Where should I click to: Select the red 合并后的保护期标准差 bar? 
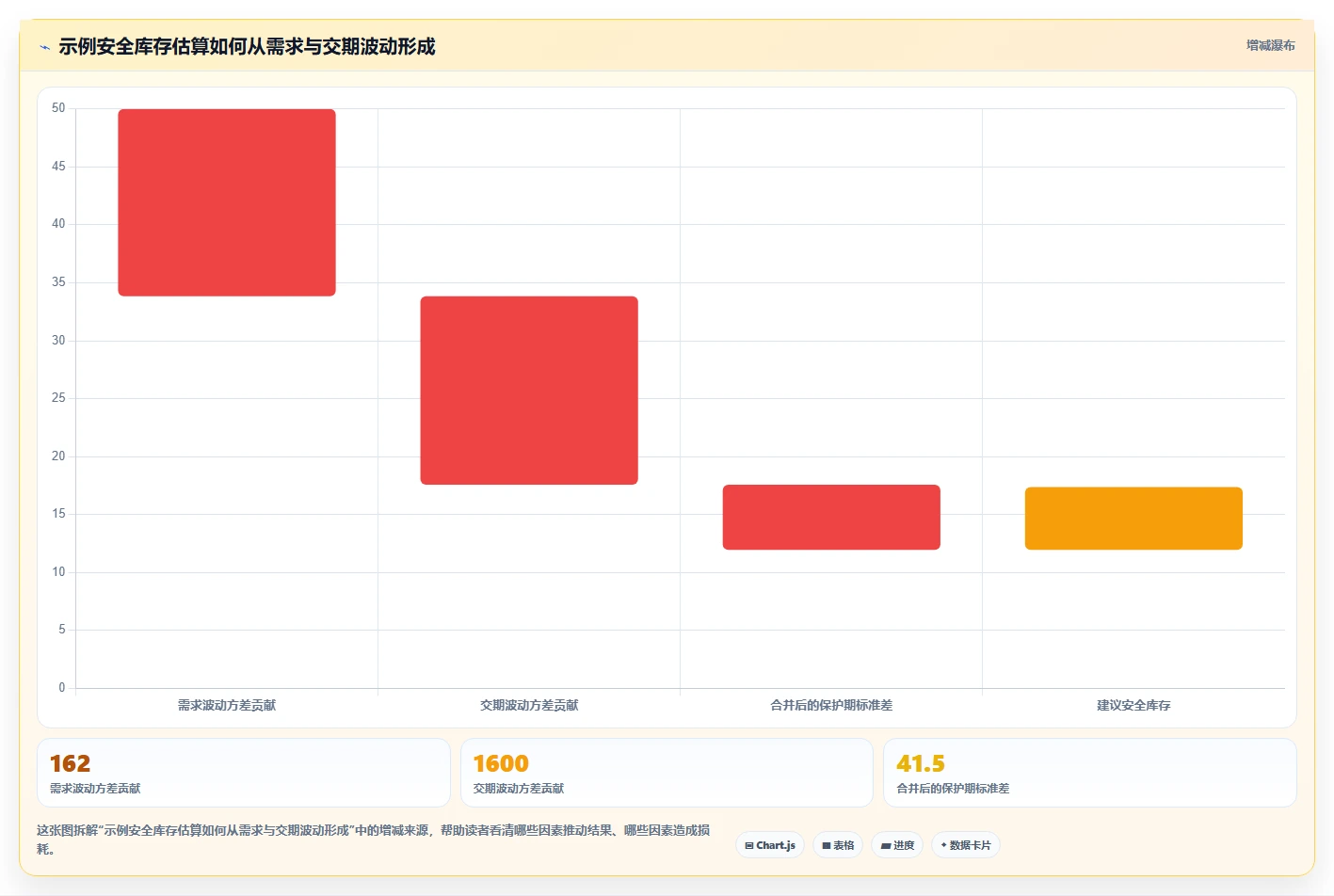point(831,517)
